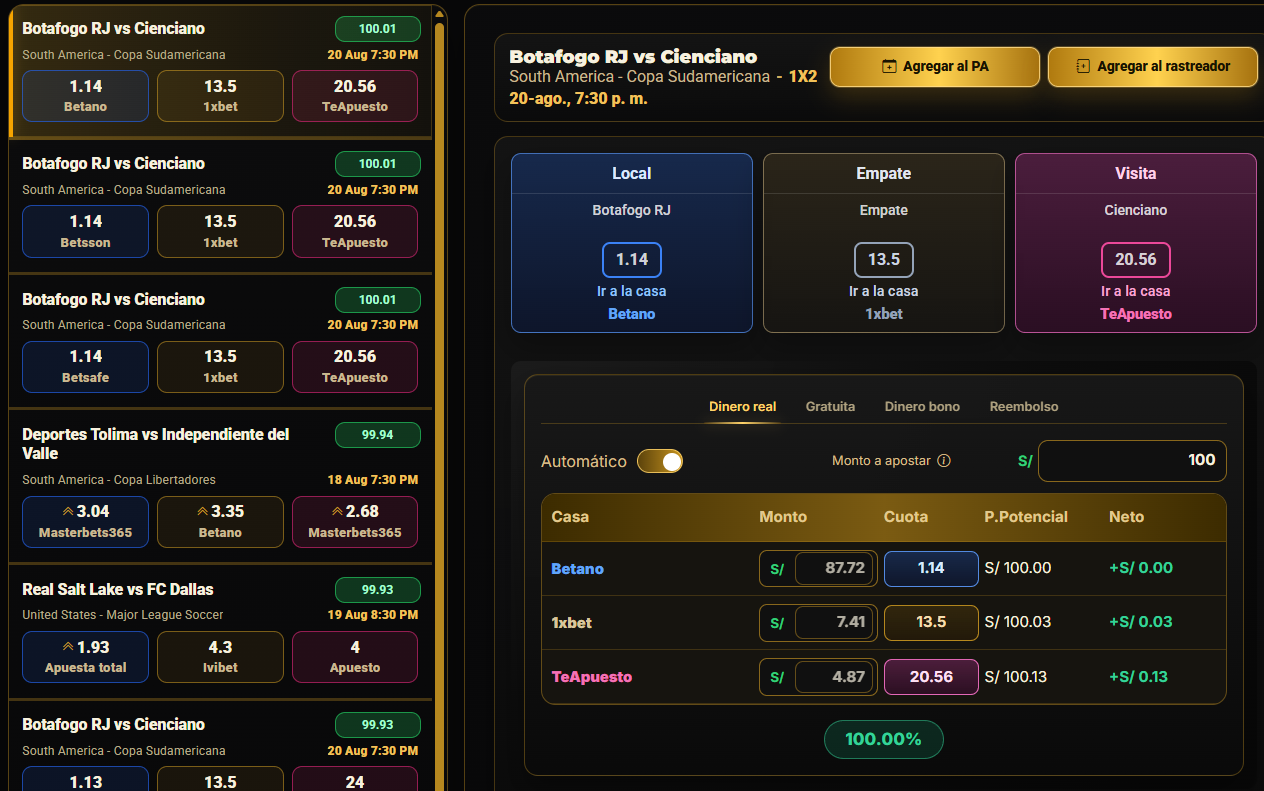Select the Dinero bono tab

point(922,407)
